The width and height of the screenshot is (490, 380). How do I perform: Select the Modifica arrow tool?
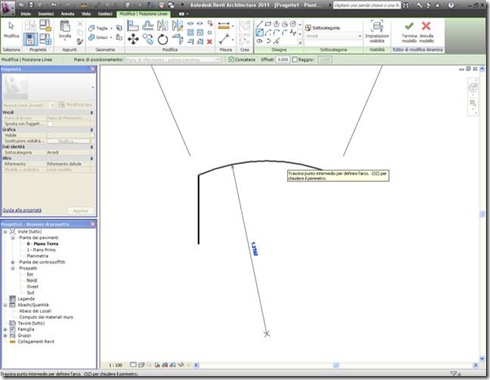click(x=11, y=30)
